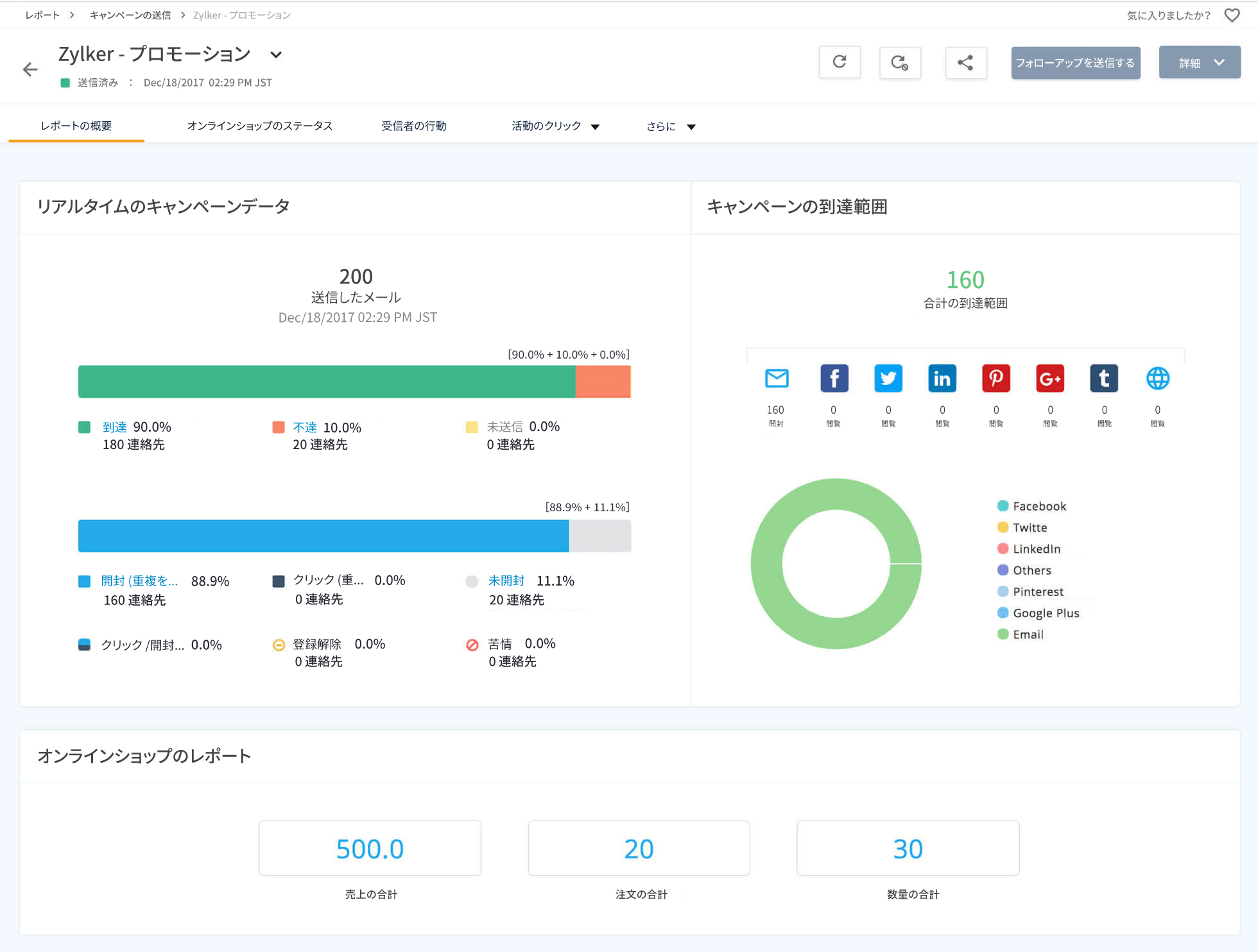Click フォローアップを送信する button

[1076, 62]
